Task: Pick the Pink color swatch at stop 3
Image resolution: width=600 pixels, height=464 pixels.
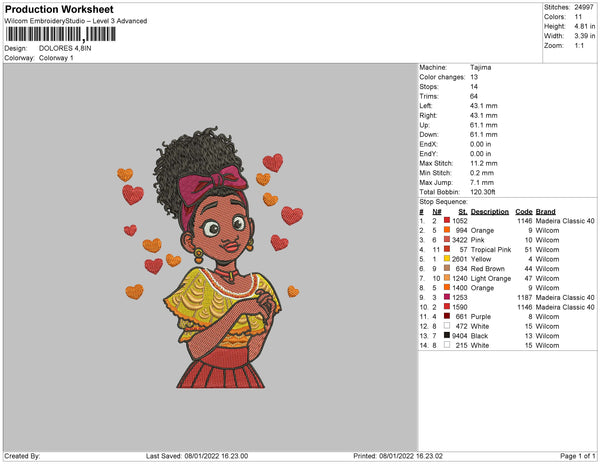Action: pos(447,239)
